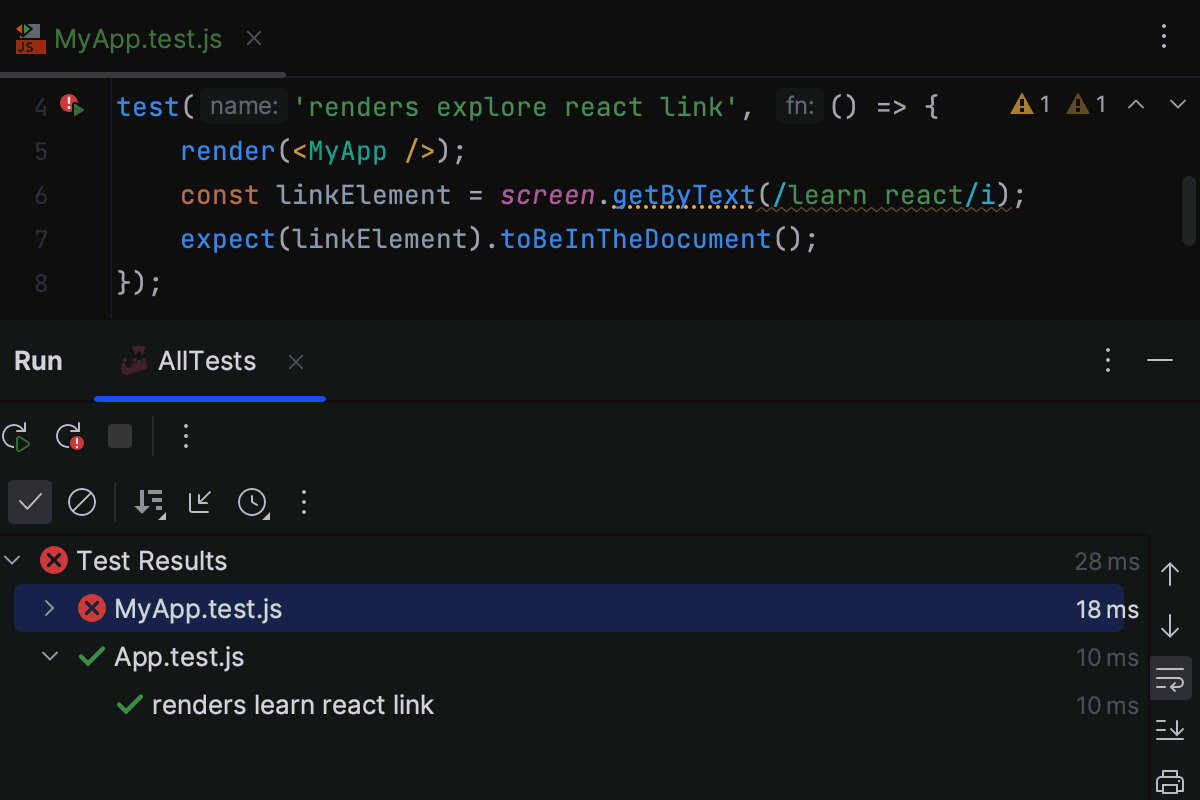Image resolution: width=1200 pixels, height=800 pixels.
Task: Collapse the App.test.js result node
Action: pyautogui.click(x=50, y=657)
